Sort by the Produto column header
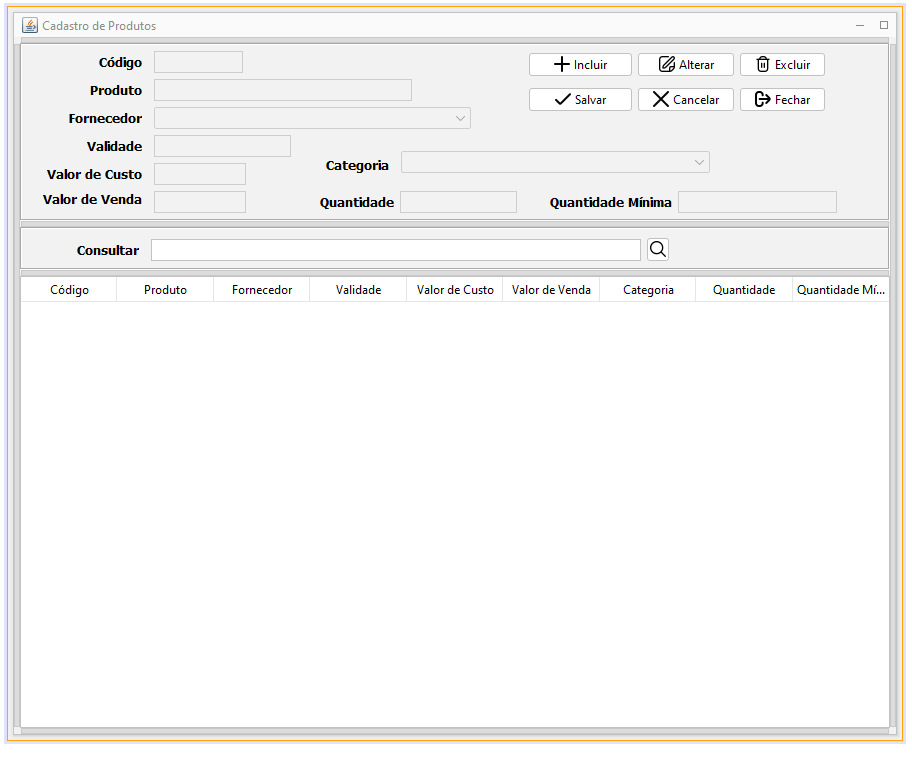Screen dimensions: 912x757 click(x=164, y=290)
